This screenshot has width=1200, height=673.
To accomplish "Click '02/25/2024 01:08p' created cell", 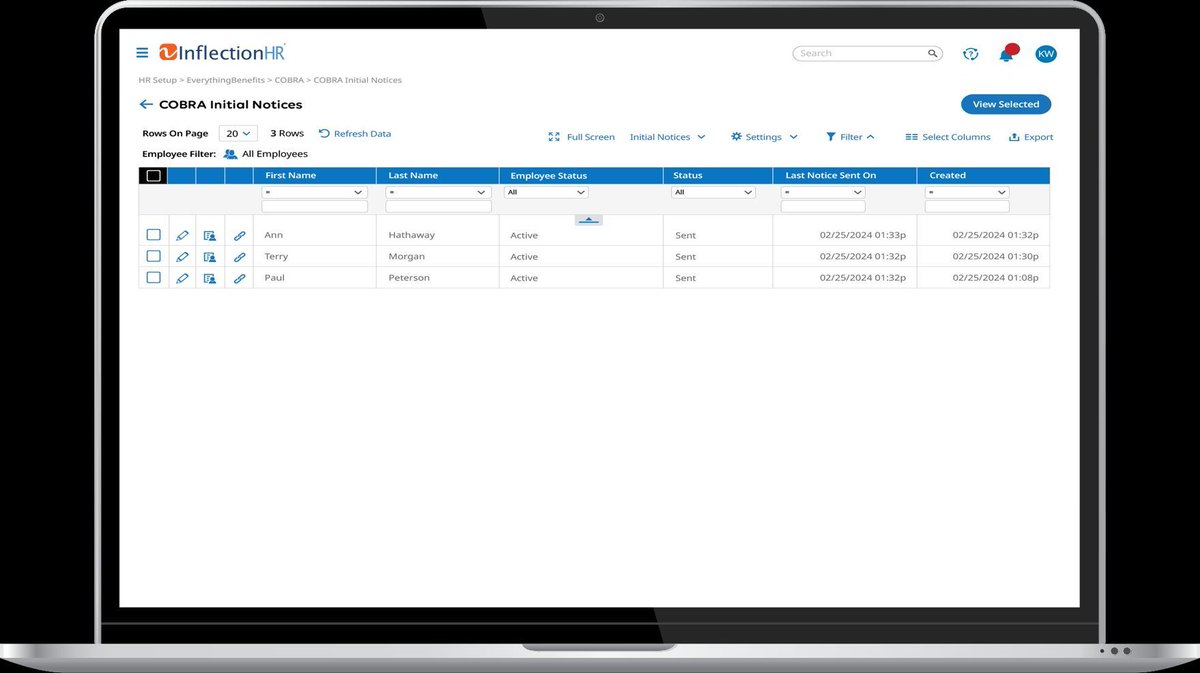I will point(995,278).
